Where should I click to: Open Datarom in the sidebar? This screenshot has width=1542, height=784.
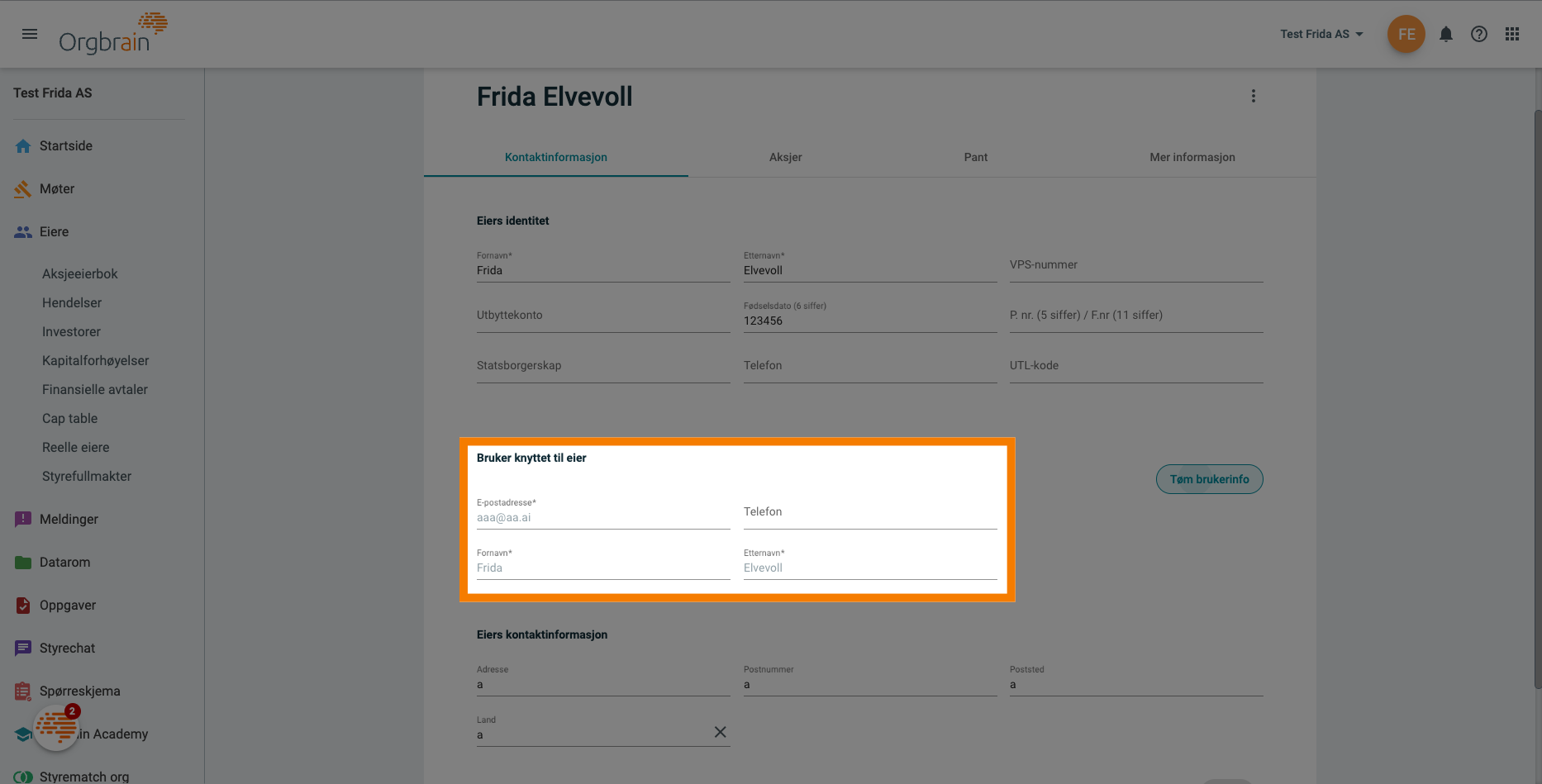65,563
